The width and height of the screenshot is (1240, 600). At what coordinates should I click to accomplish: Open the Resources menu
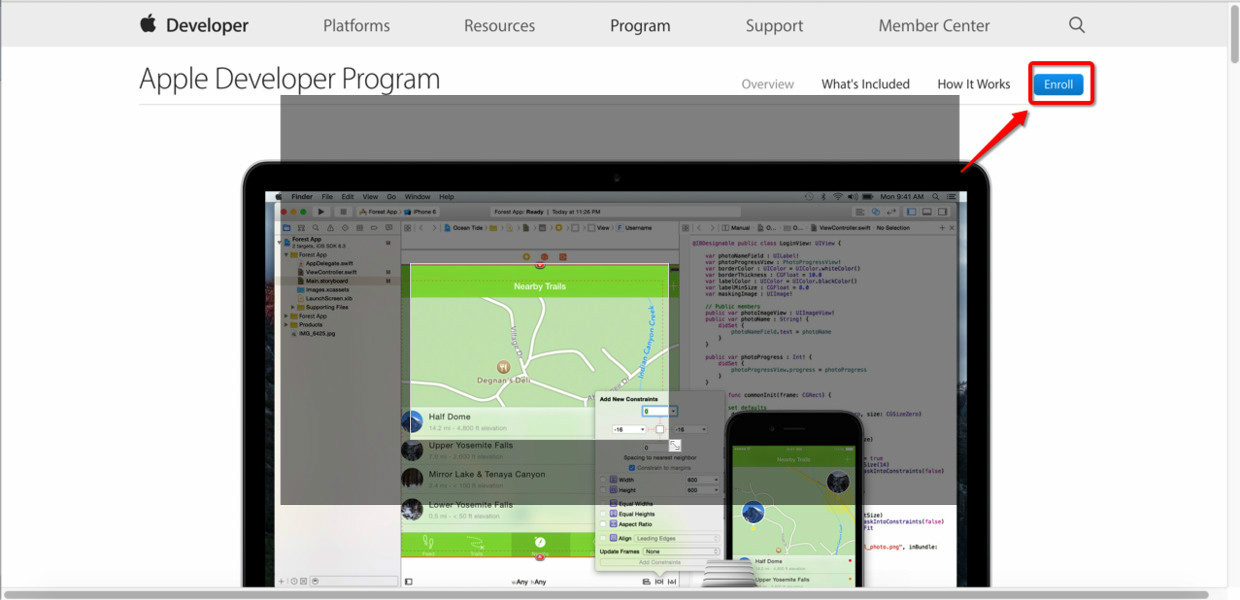pos(499,26)
